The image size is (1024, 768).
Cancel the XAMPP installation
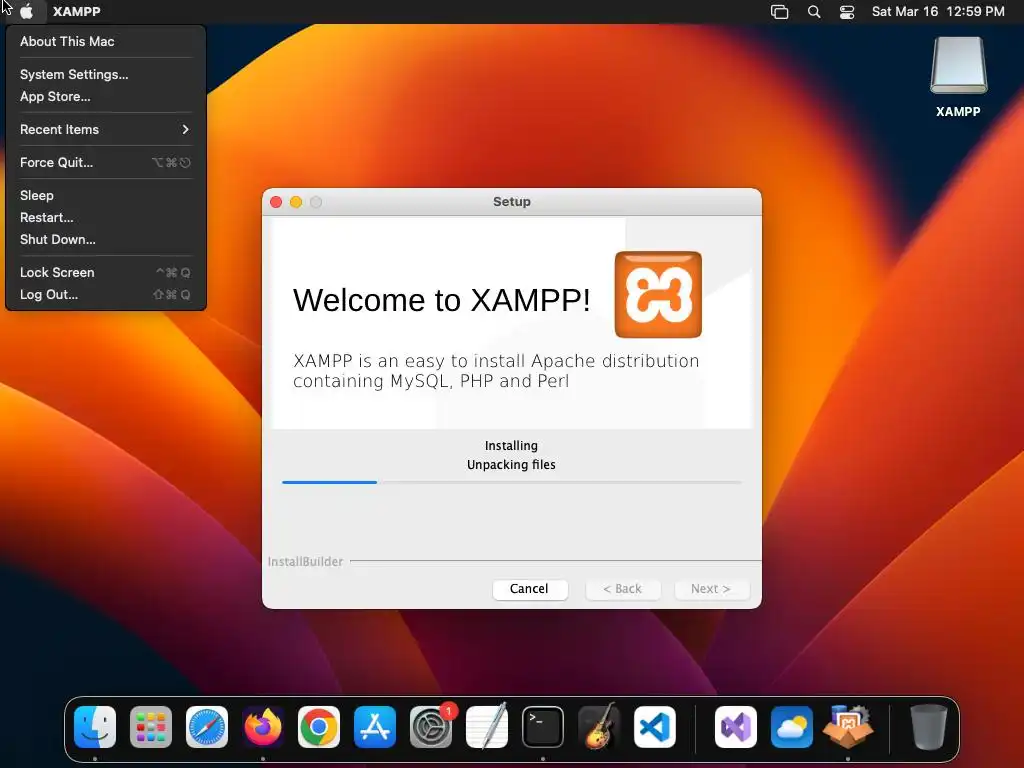(x=530, y=588)
